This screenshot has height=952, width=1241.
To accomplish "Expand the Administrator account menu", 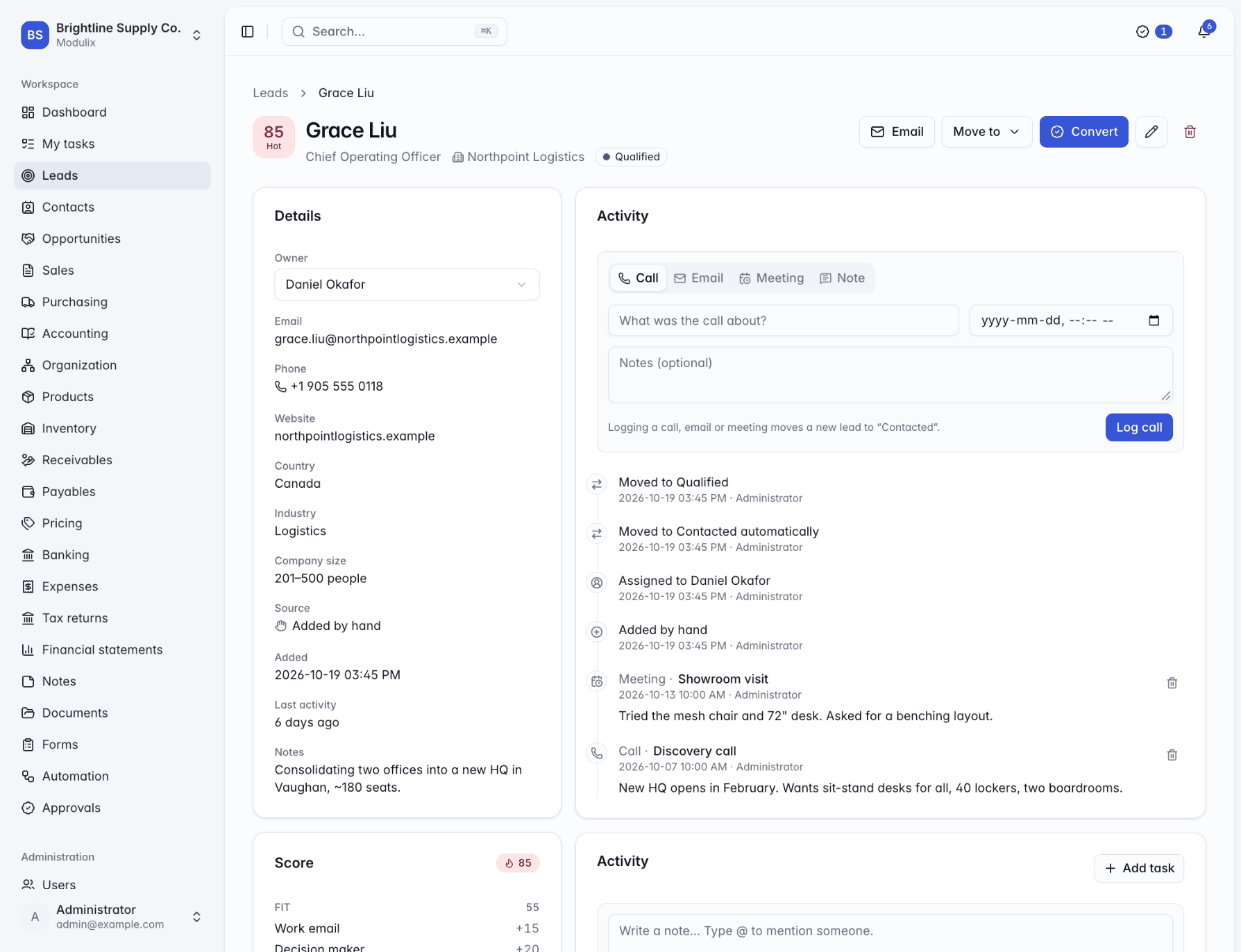I will (x=112, y=917).
